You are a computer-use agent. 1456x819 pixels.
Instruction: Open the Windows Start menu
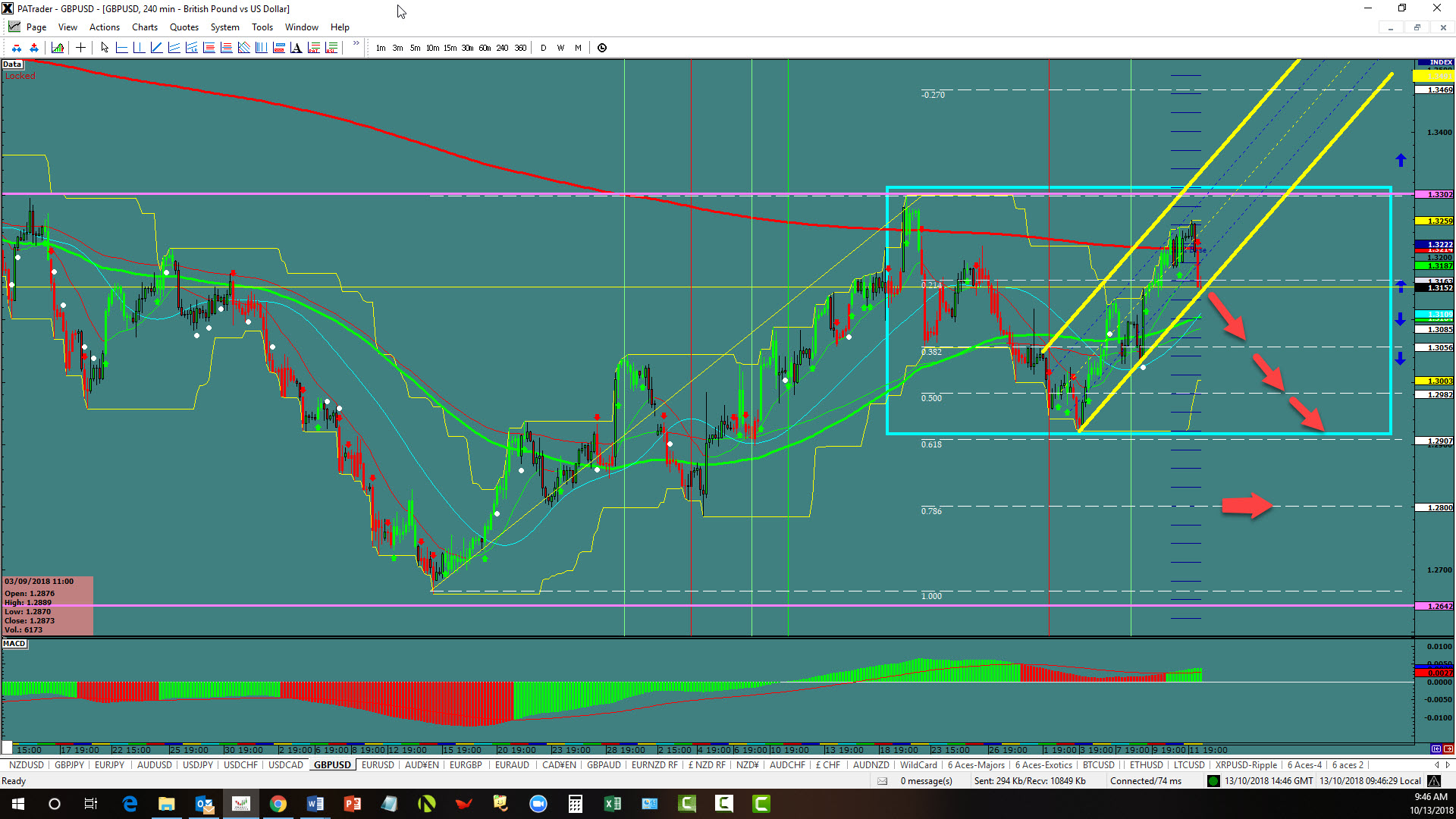[x=18, y=804]
